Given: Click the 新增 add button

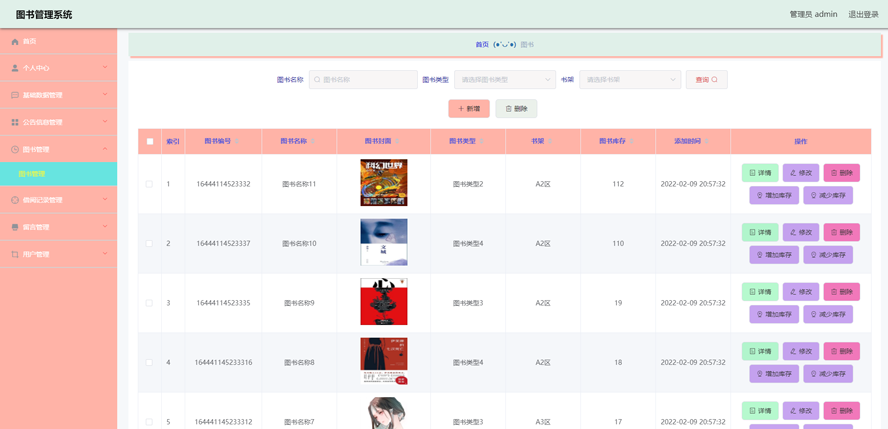Looking at the screenshot, I should [469, 109].
